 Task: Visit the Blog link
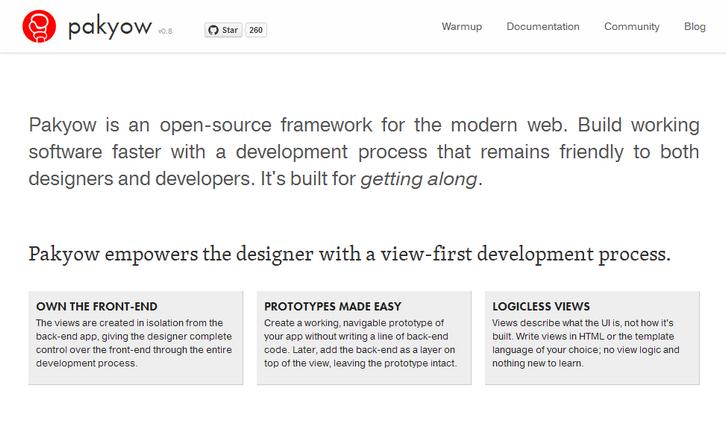click(694, 27)
